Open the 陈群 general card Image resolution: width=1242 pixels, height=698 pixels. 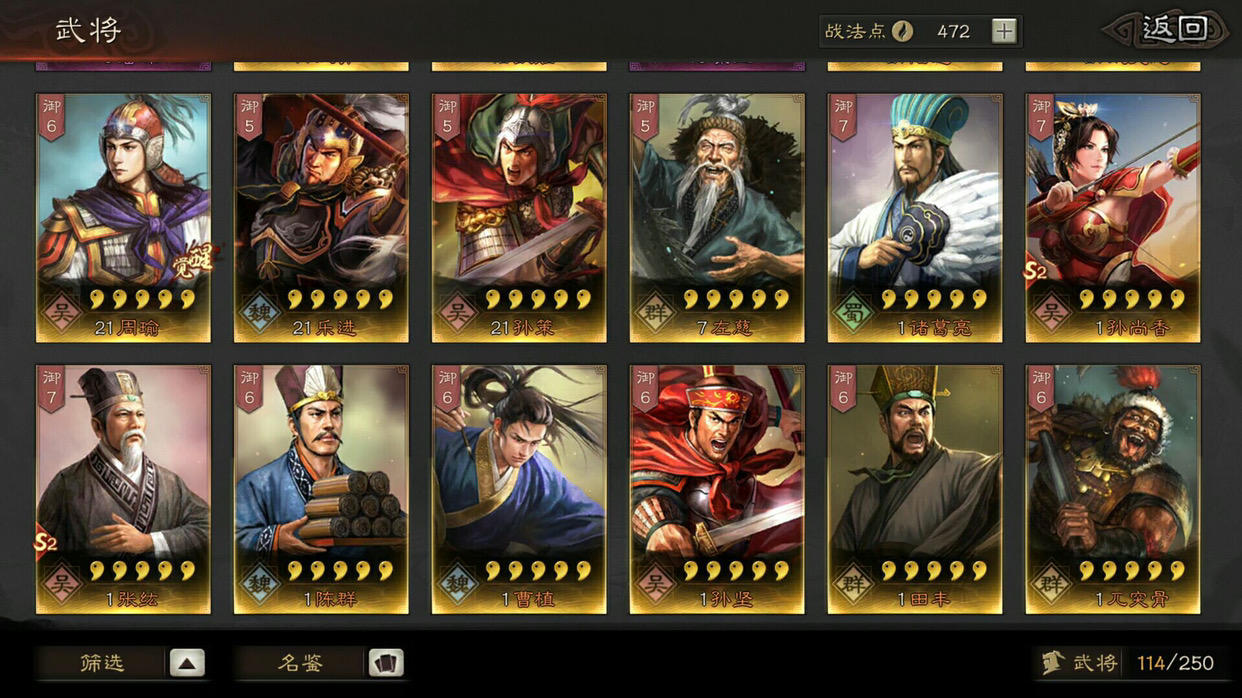click(321, 489)
